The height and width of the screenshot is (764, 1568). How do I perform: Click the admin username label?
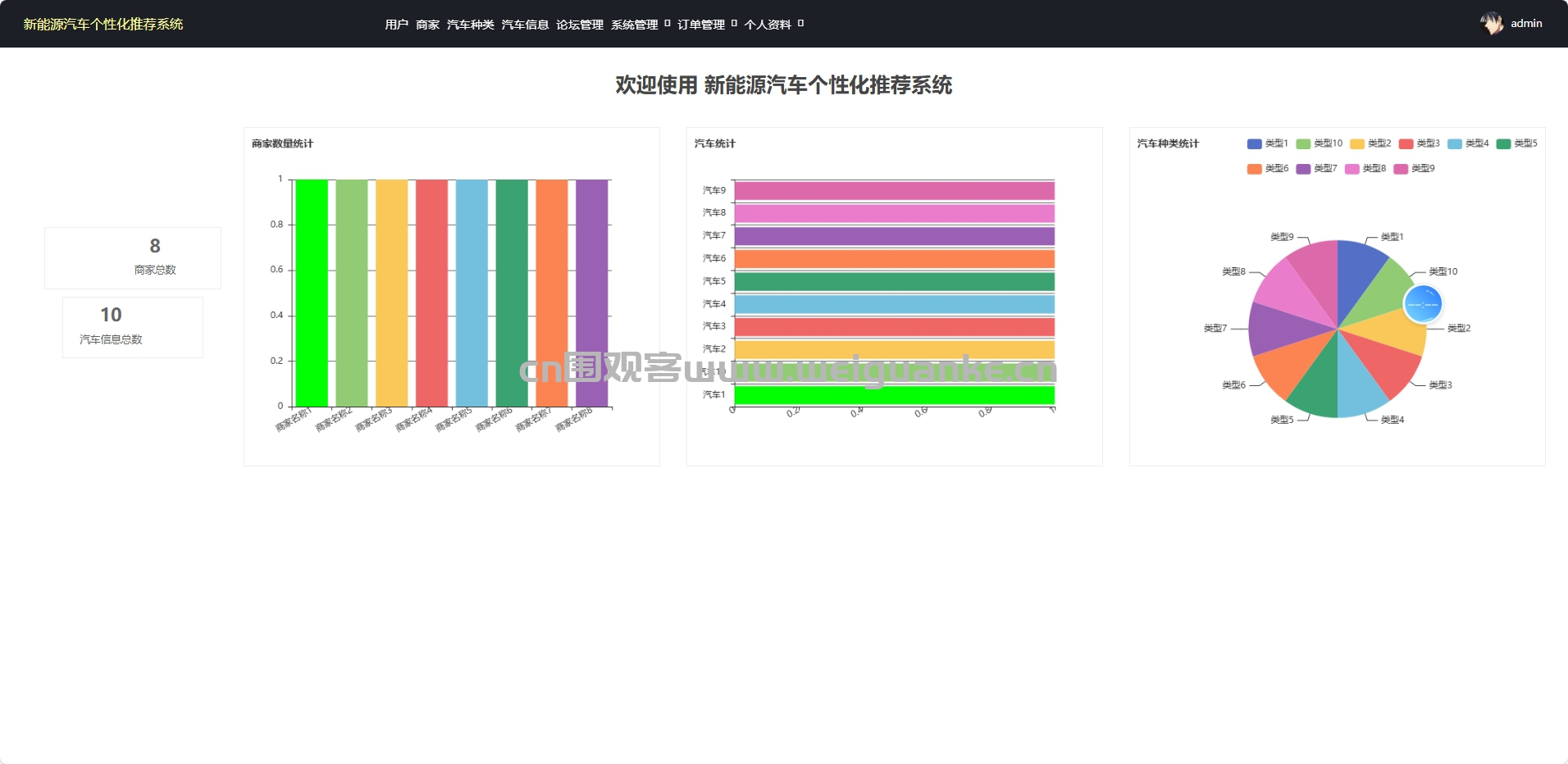(x=1526, y=24)
